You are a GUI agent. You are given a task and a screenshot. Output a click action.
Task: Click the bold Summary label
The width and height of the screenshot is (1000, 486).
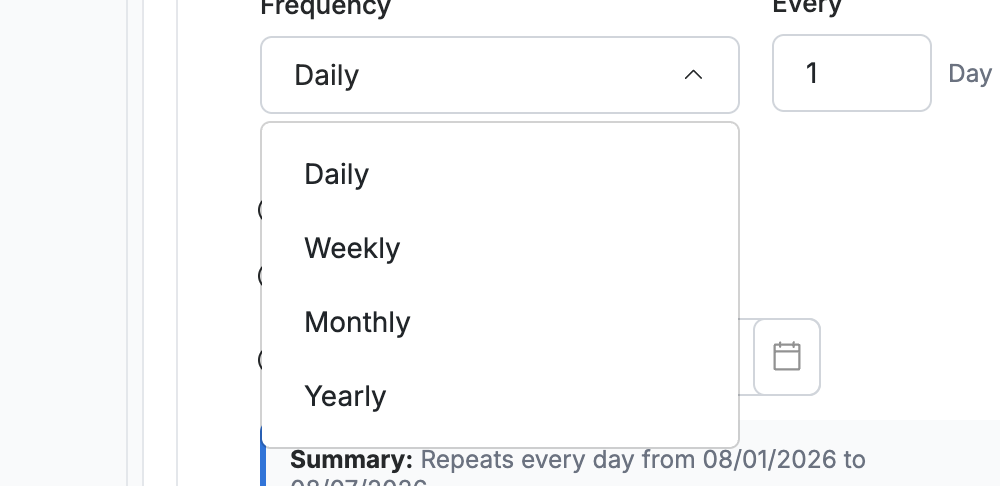coord(351,460)
